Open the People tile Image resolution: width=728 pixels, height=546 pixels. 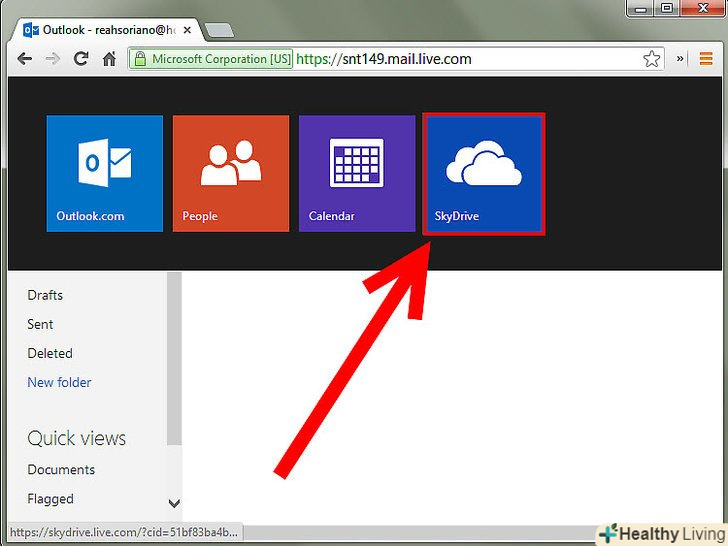tap(231, 173)
